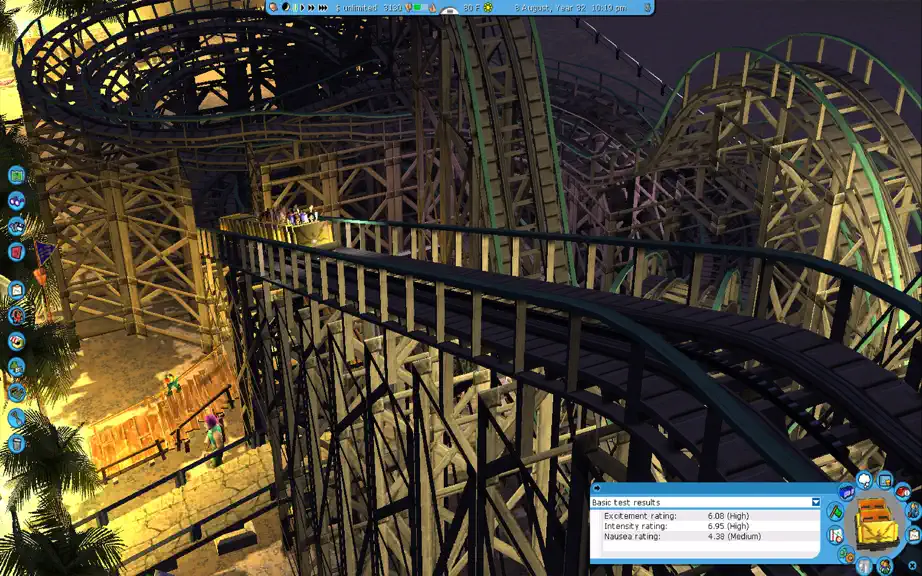This screenshot has width=922, height=576.
Task: Open the 'Basic test results' dropdown arrow
Action: pyautogui.click(x=816, y=502)
